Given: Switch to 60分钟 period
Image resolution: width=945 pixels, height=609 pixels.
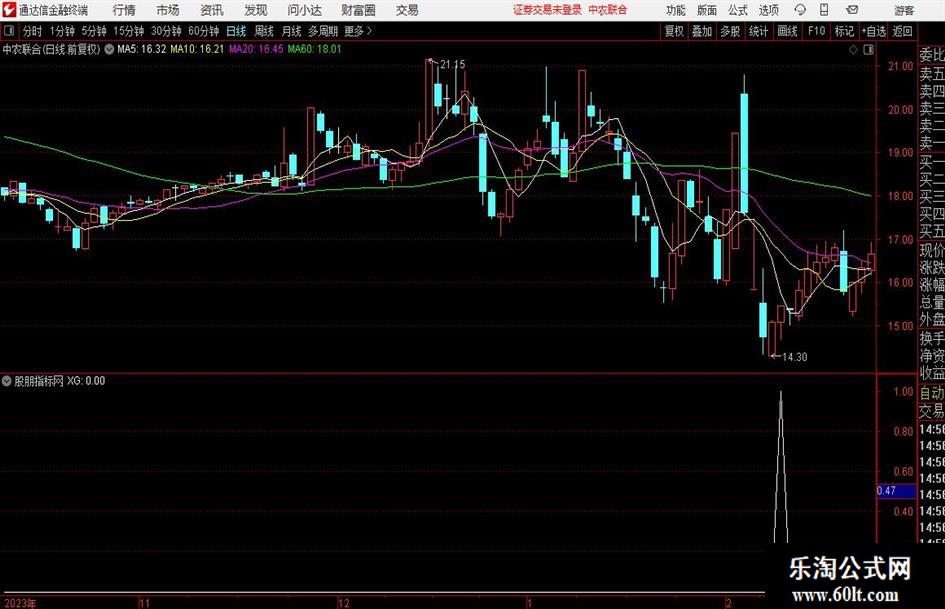Looking at the screenshot, I should coord(203,31).
